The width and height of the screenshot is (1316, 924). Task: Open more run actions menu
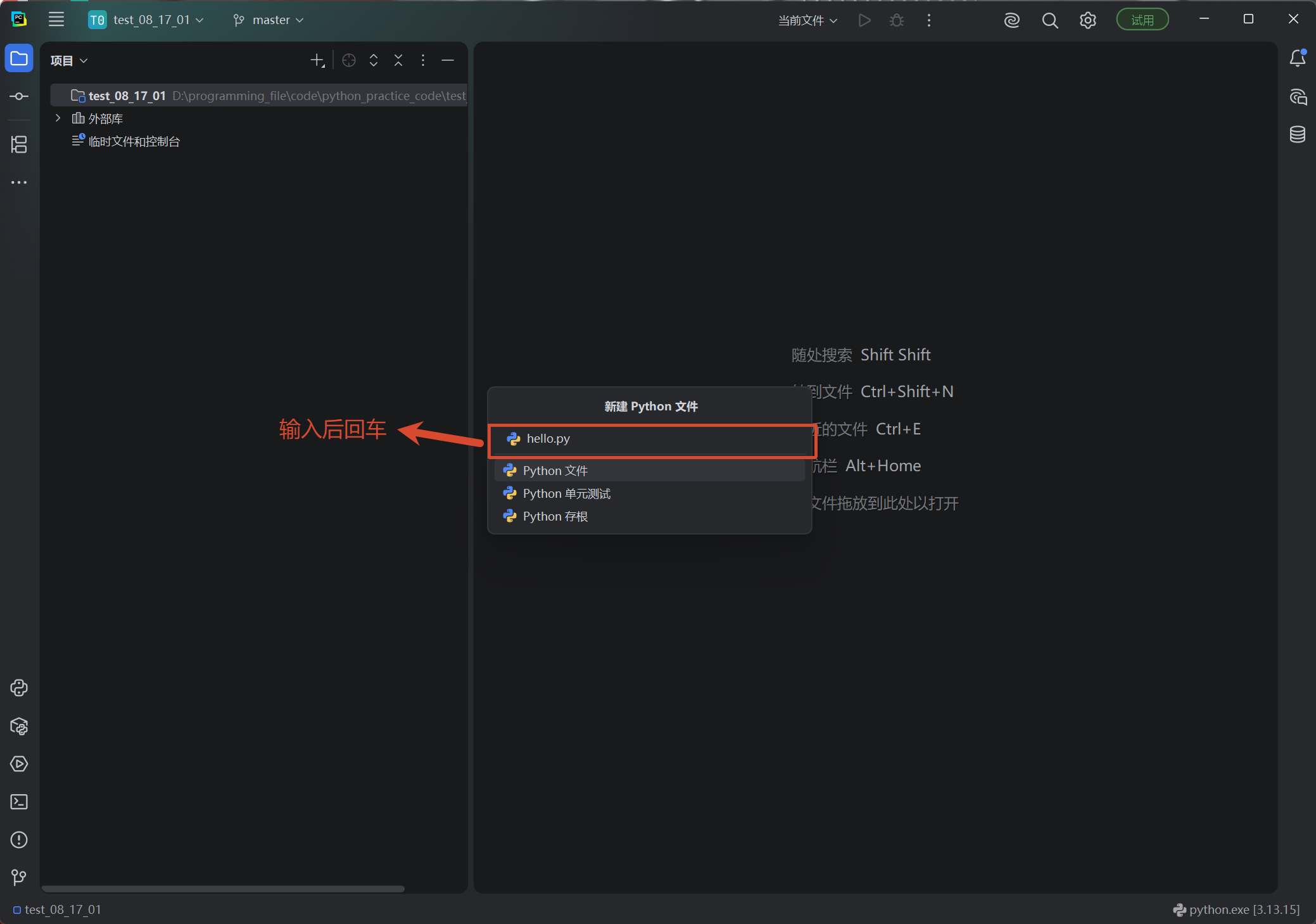coord(928,20)
